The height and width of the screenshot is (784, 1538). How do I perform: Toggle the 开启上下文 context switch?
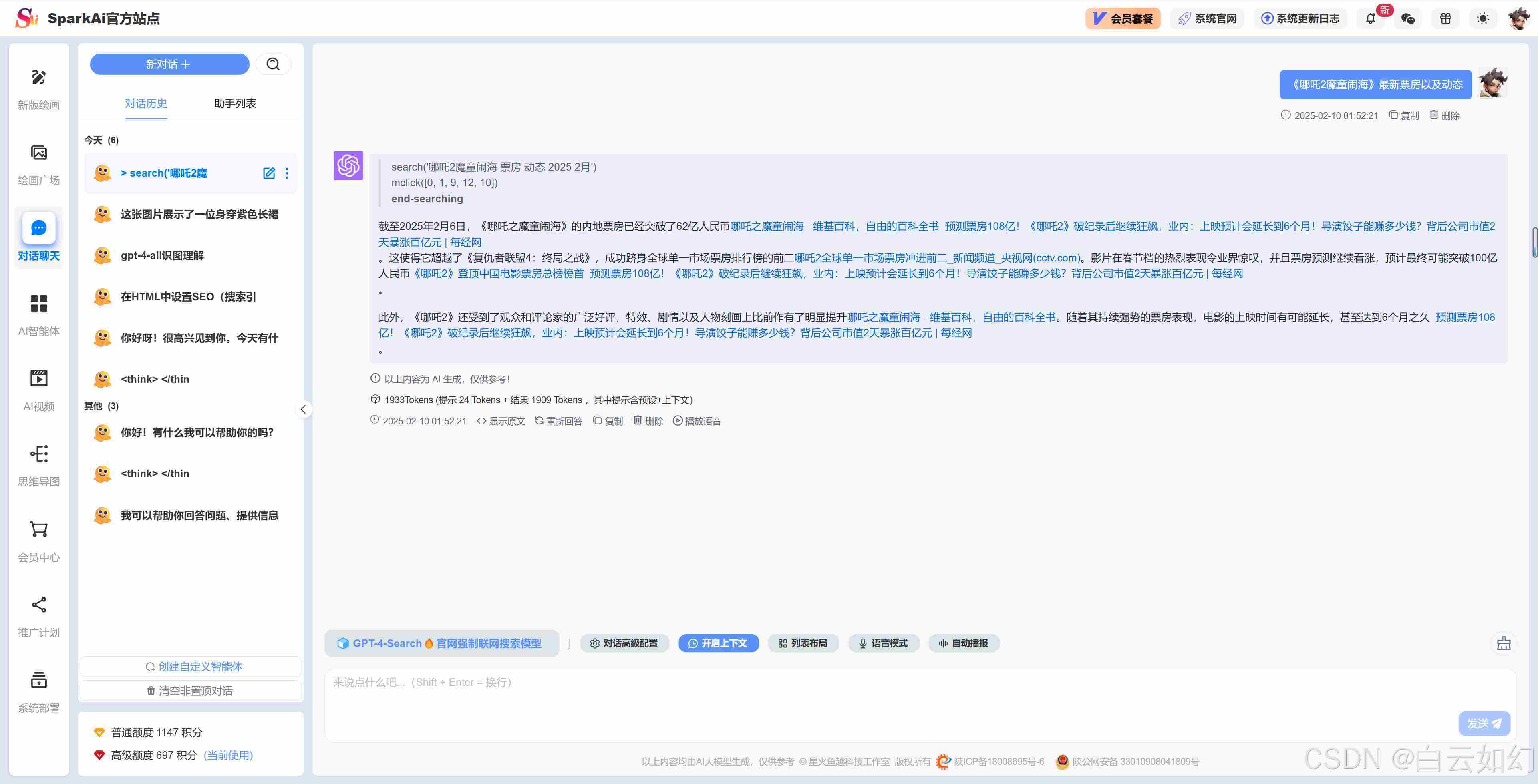pos(718,643)
